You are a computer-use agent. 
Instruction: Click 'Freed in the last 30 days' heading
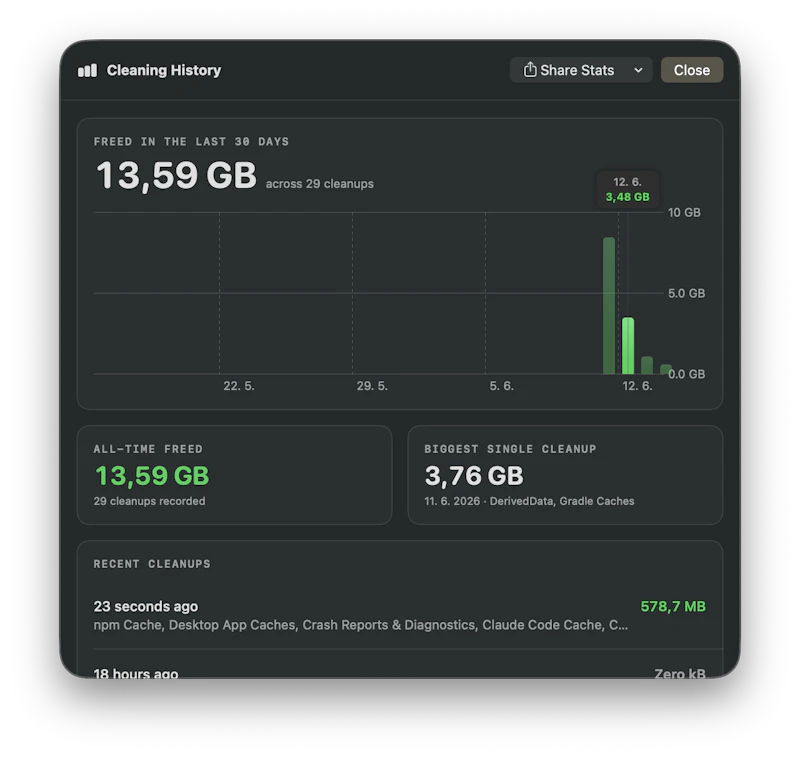[x=191, y=142]
